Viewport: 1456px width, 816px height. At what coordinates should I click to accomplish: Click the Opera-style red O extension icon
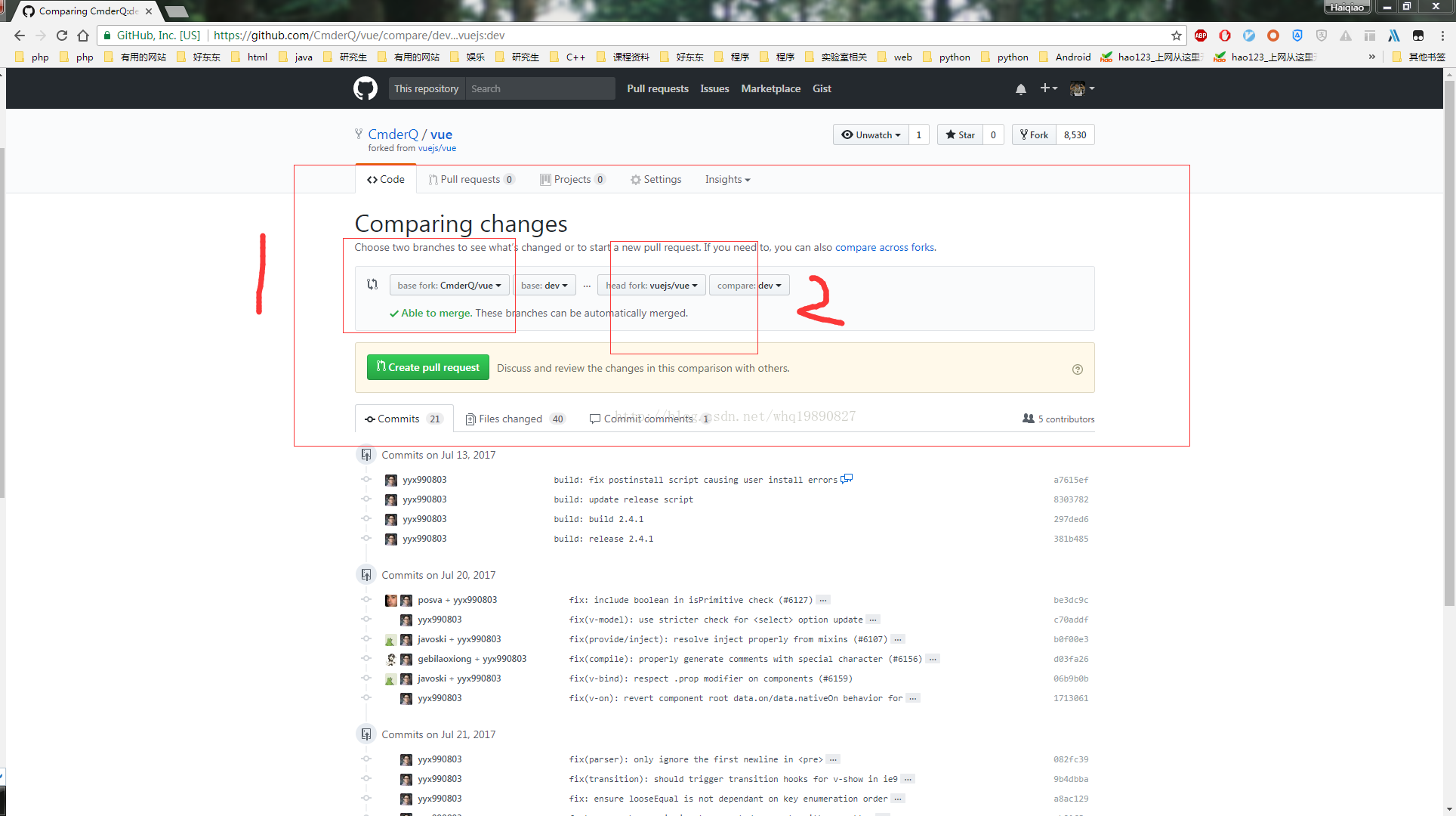1225,36
